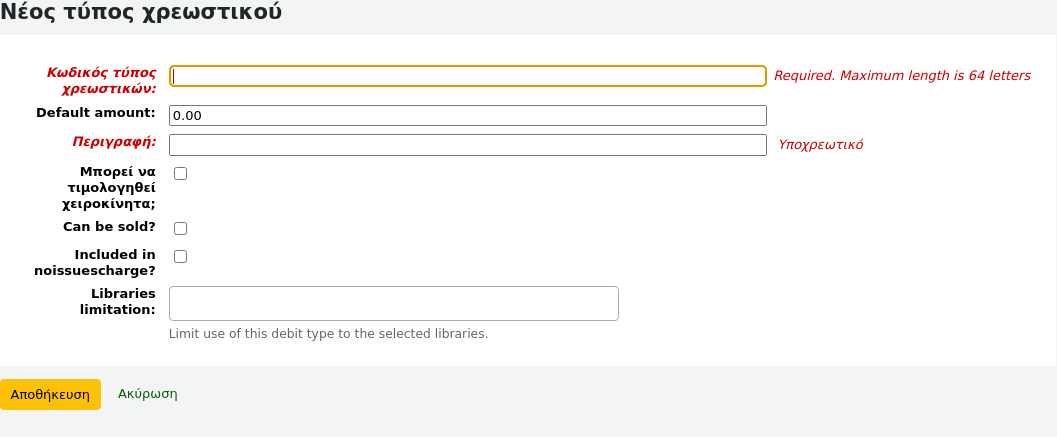Image resolution: width=1057 pixels, height=437 pixels.
Task: Open the Libraries limitation selection box
Action: 393,303
